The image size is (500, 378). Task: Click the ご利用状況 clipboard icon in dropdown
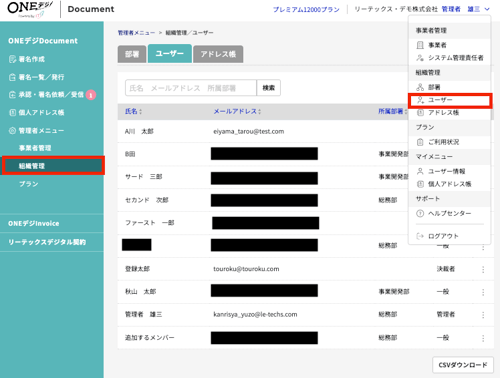coord(420,142)
